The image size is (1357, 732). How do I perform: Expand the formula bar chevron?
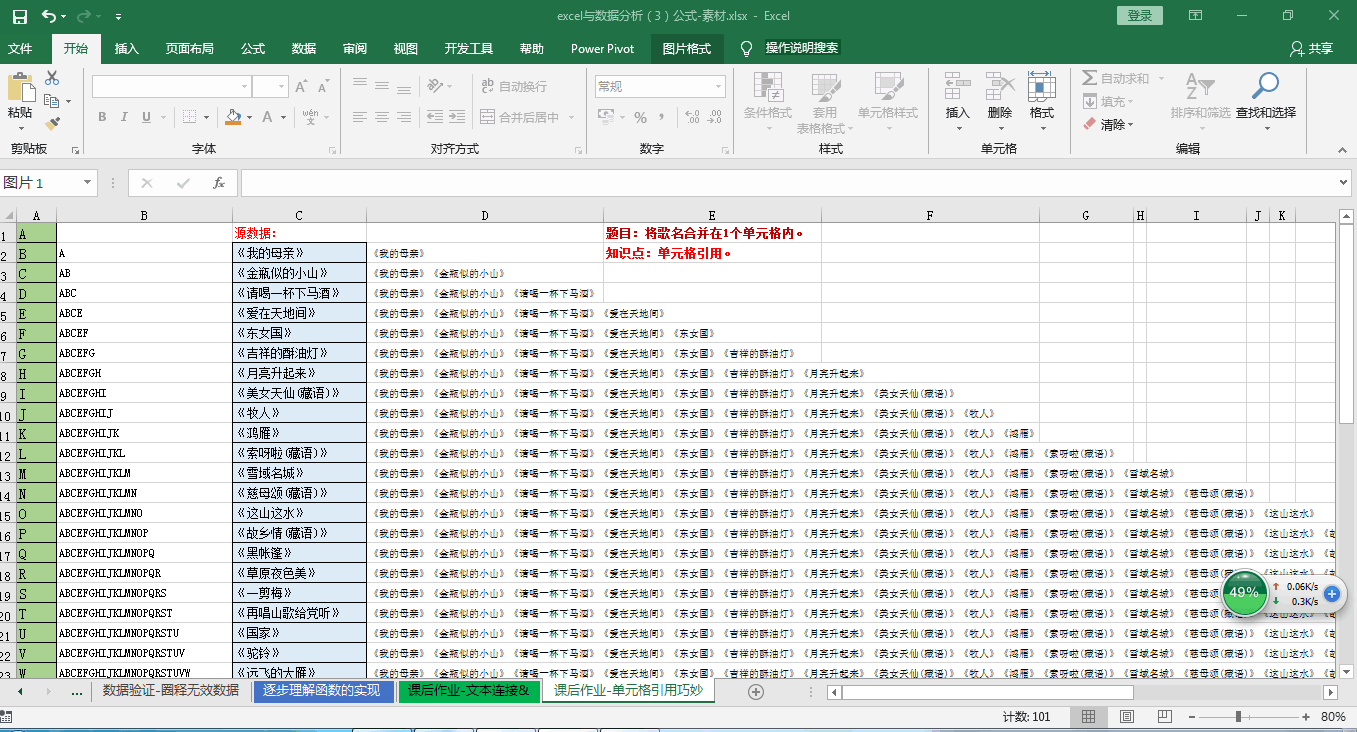click(1343, 183)
